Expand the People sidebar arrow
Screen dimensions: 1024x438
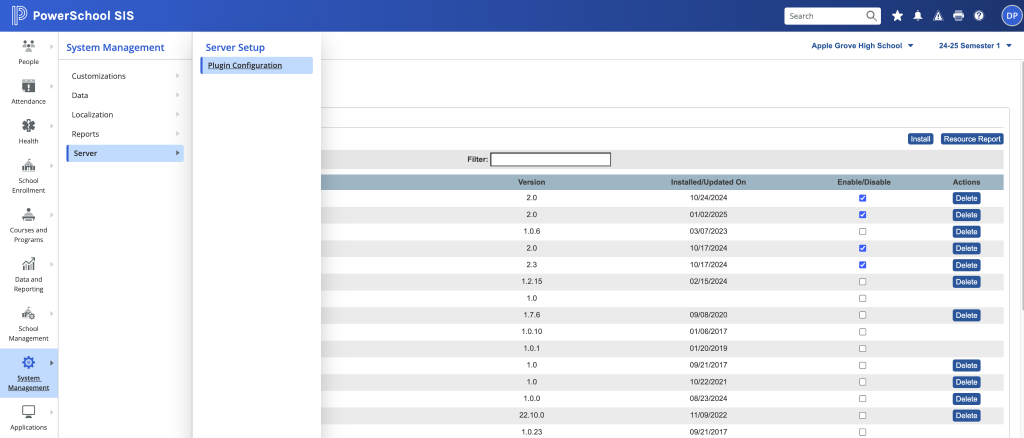tap(51, 46)
